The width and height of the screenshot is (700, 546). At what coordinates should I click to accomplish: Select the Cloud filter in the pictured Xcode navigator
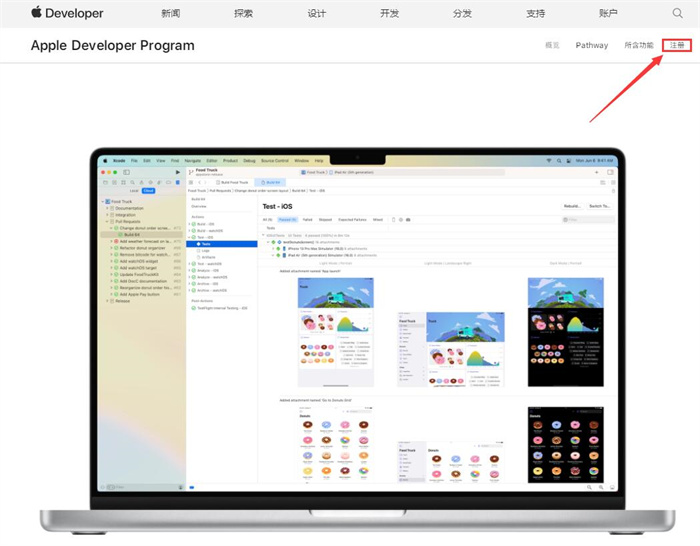tap(148, 191)
